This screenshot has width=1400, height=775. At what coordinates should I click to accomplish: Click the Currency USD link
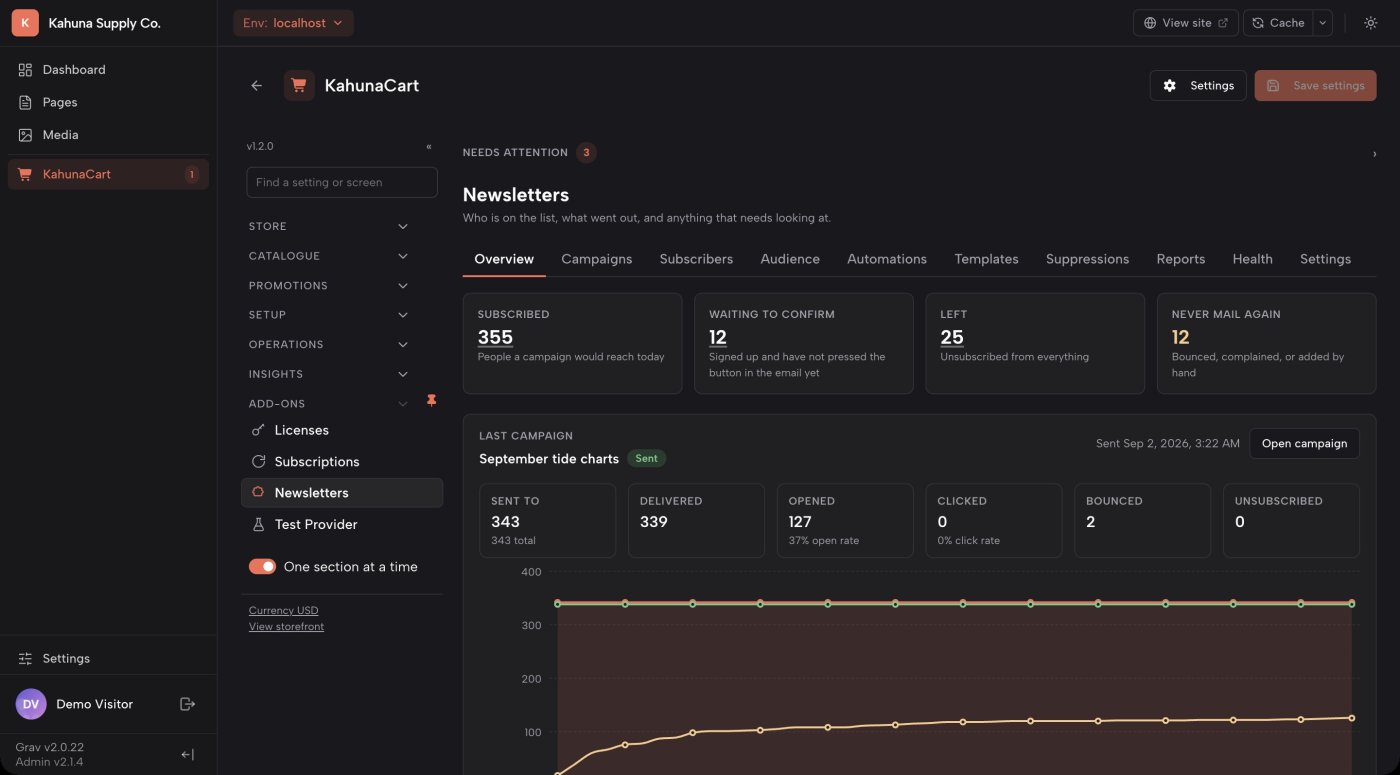tap(284, 610)
